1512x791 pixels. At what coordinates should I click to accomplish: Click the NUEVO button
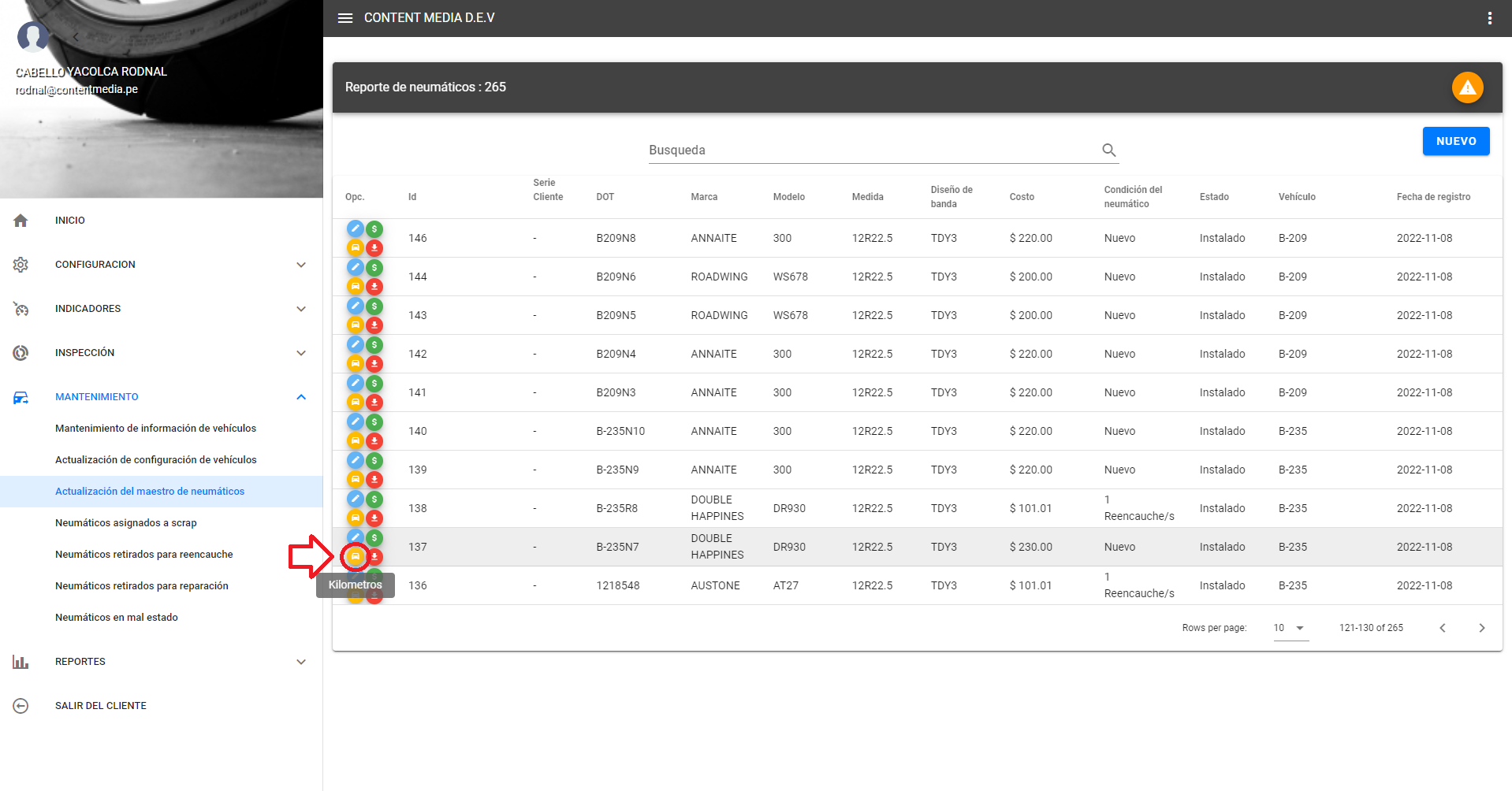click(x=1455, y=141)
